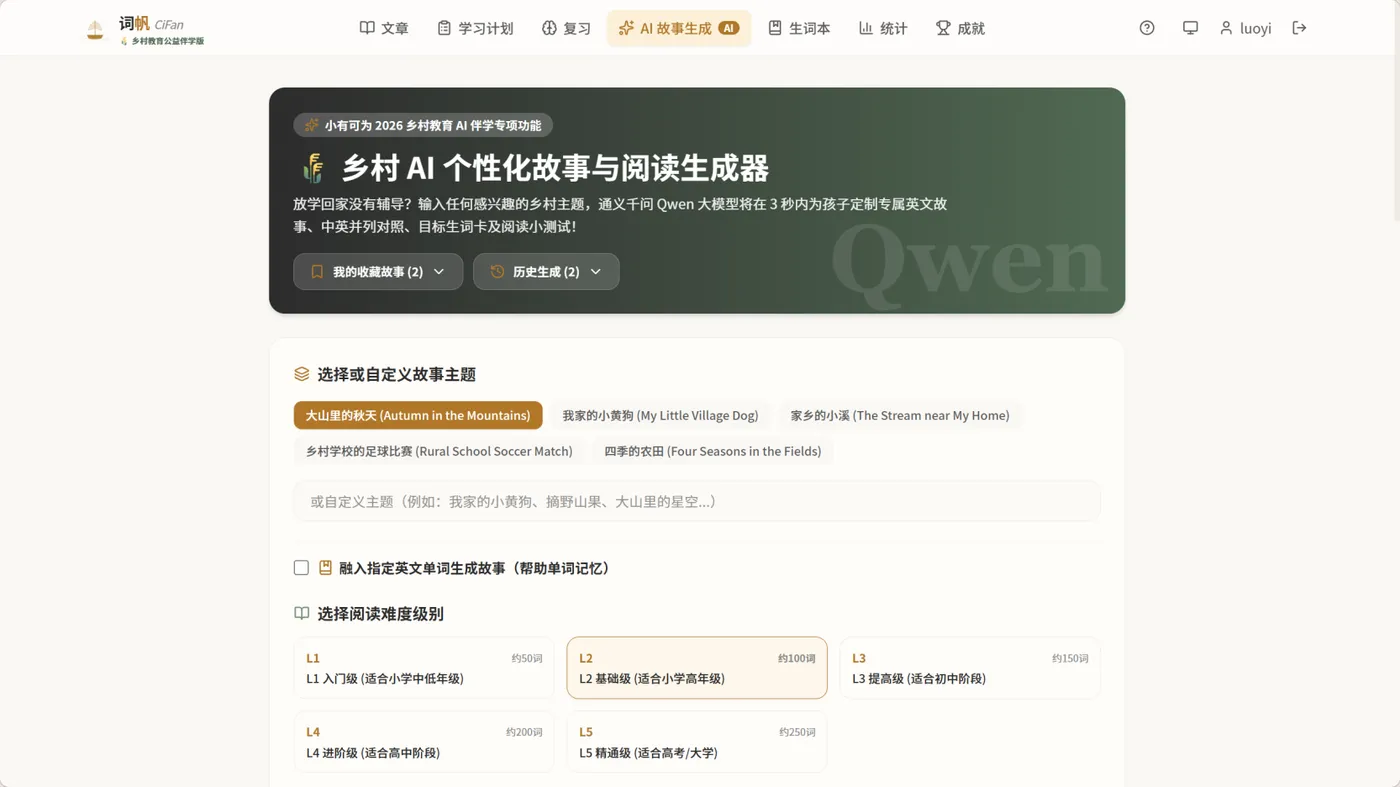This screenshot has height=787, width=1400.
Task: Click the open book icon beside 选择阅读难度级别
Action: (301, 613)
